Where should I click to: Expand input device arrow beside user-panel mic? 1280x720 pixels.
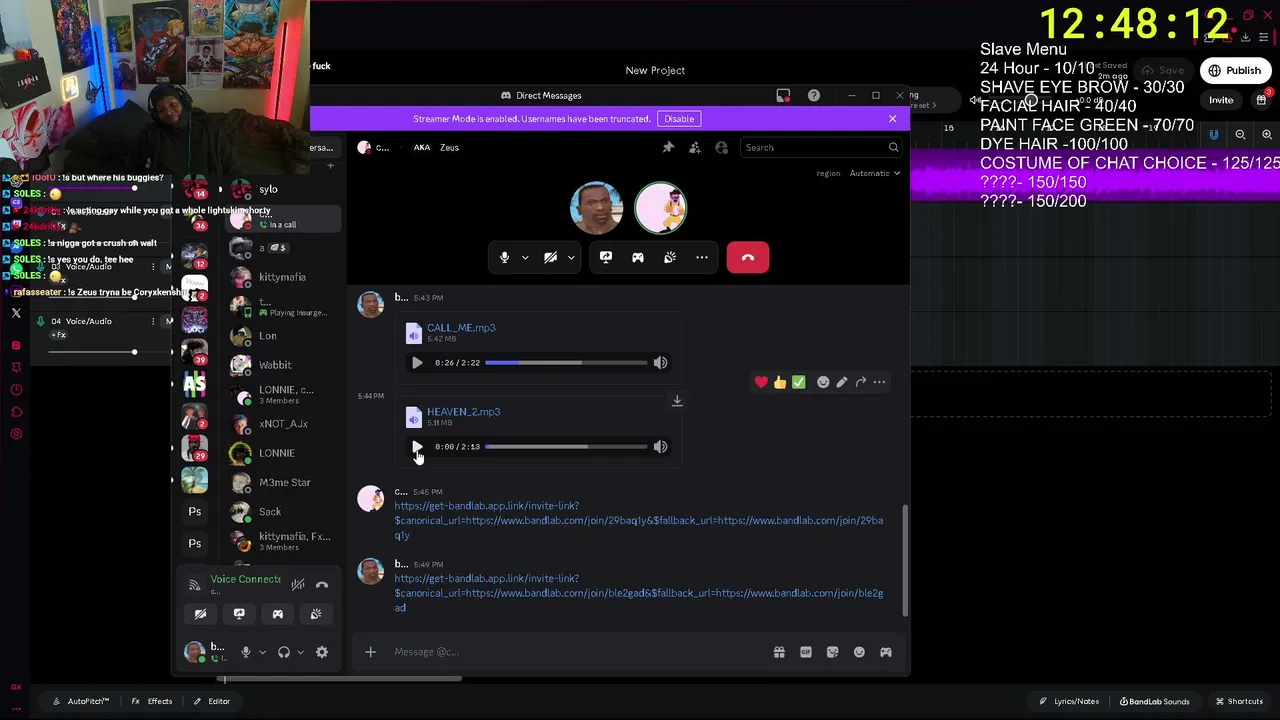[x=262, y=652]
